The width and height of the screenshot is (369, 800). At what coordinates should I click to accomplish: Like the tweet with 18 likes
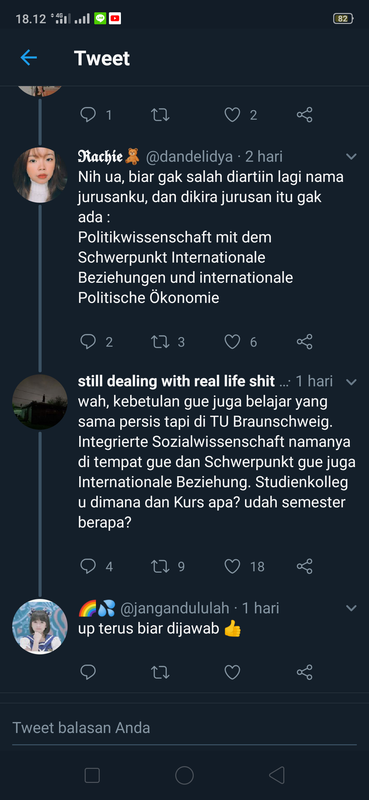point(232,566)
